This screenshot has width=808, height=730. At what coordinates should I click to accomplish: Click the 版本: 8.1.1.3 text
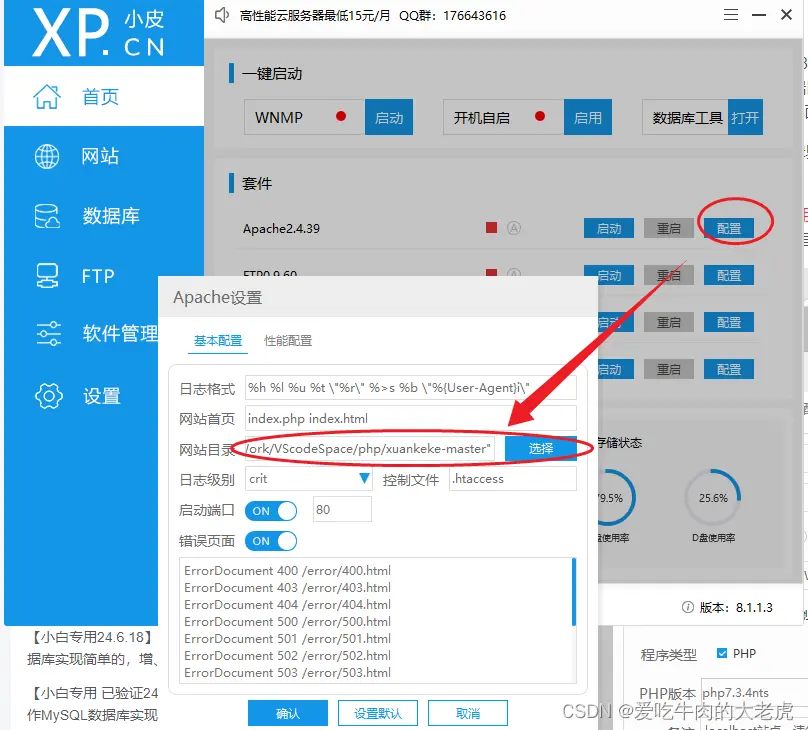(736, 607)
